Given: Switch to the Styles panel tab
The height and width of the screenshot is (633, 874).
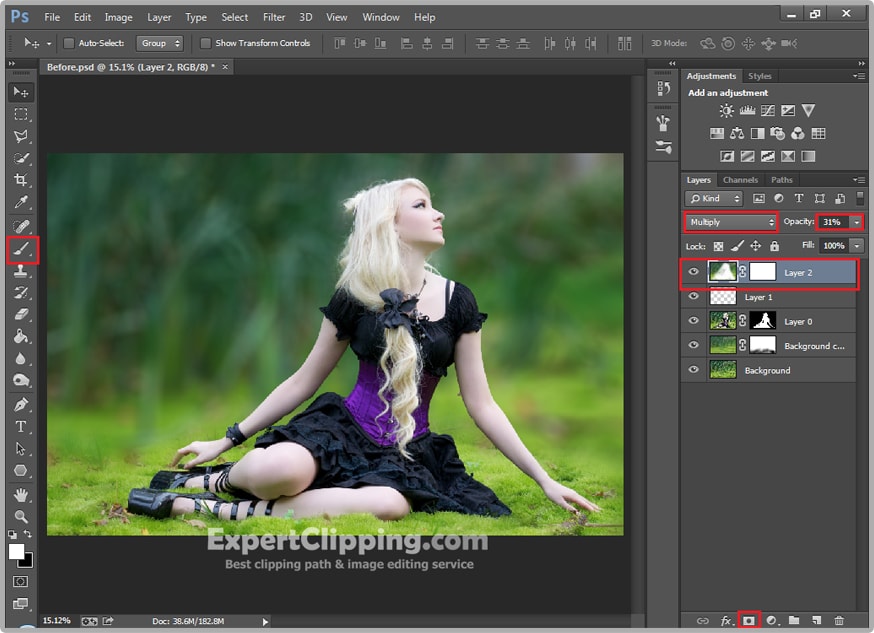Looking at the screenshot, I should (760, 76).
